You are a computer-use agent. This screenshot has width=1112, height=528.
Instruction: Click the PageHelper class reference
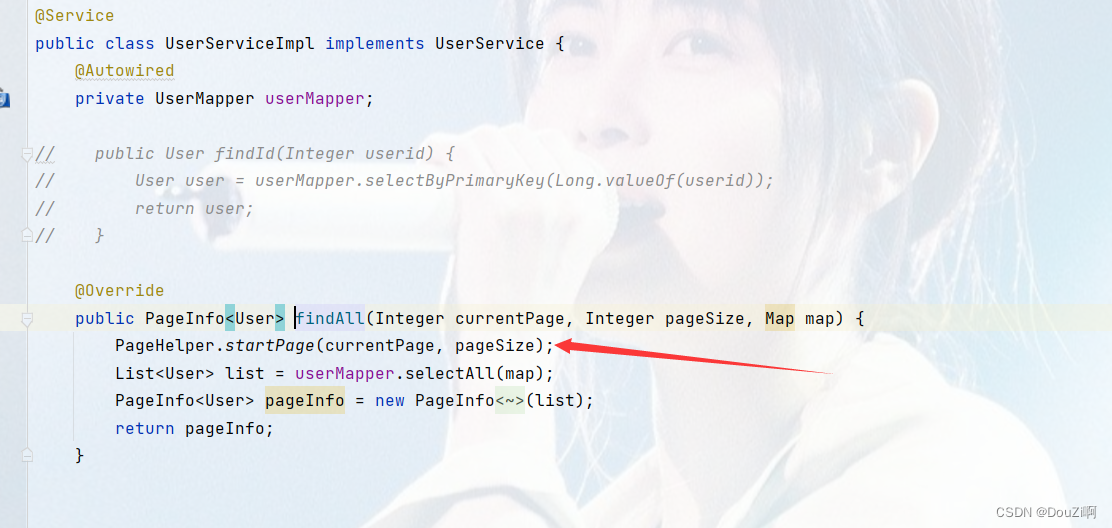click(x=165, y=346)
